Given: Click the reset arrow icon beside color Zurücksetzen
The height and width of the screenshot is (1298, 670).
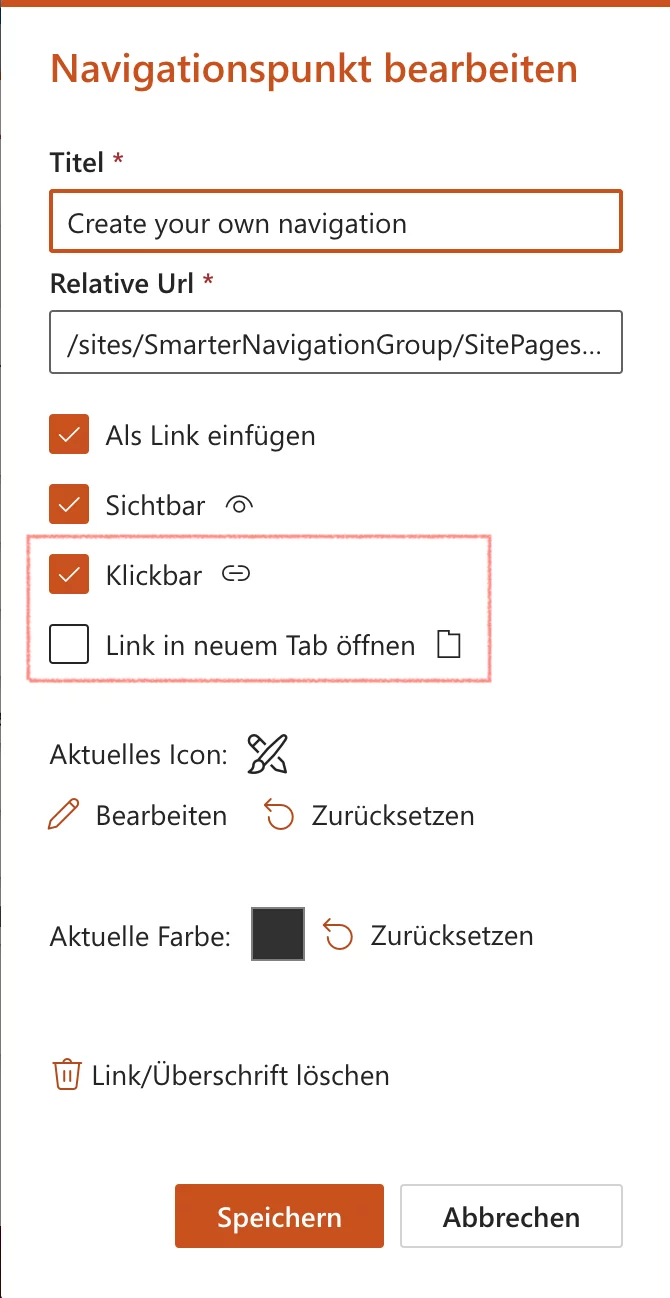Looking at the screenshot, I should click(x=338, y=936).
